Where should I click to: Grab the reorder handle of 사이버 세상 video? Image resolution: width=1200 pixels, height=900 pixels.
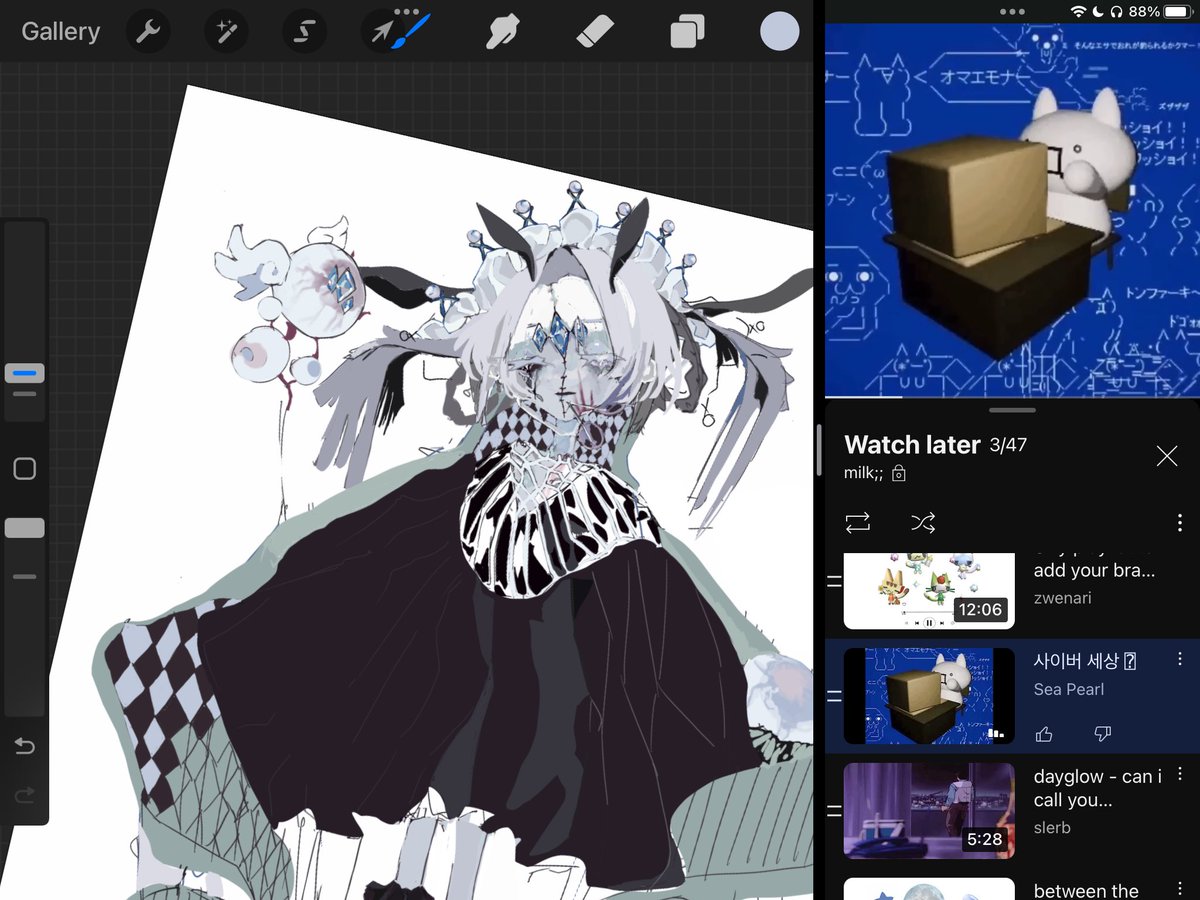point(834,696)
